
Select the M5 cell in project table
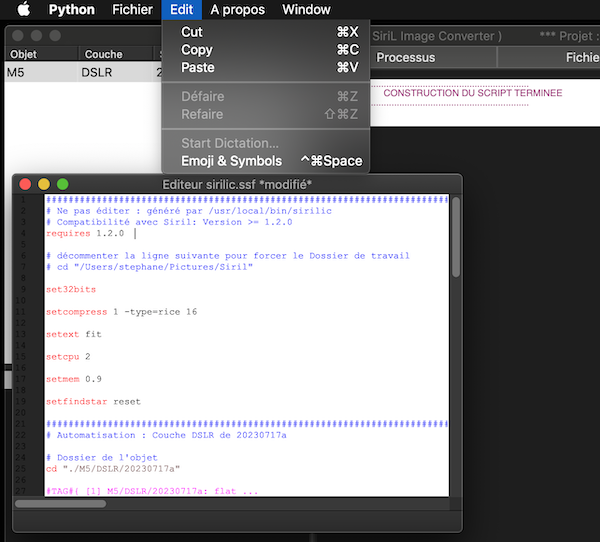point(41,72)
